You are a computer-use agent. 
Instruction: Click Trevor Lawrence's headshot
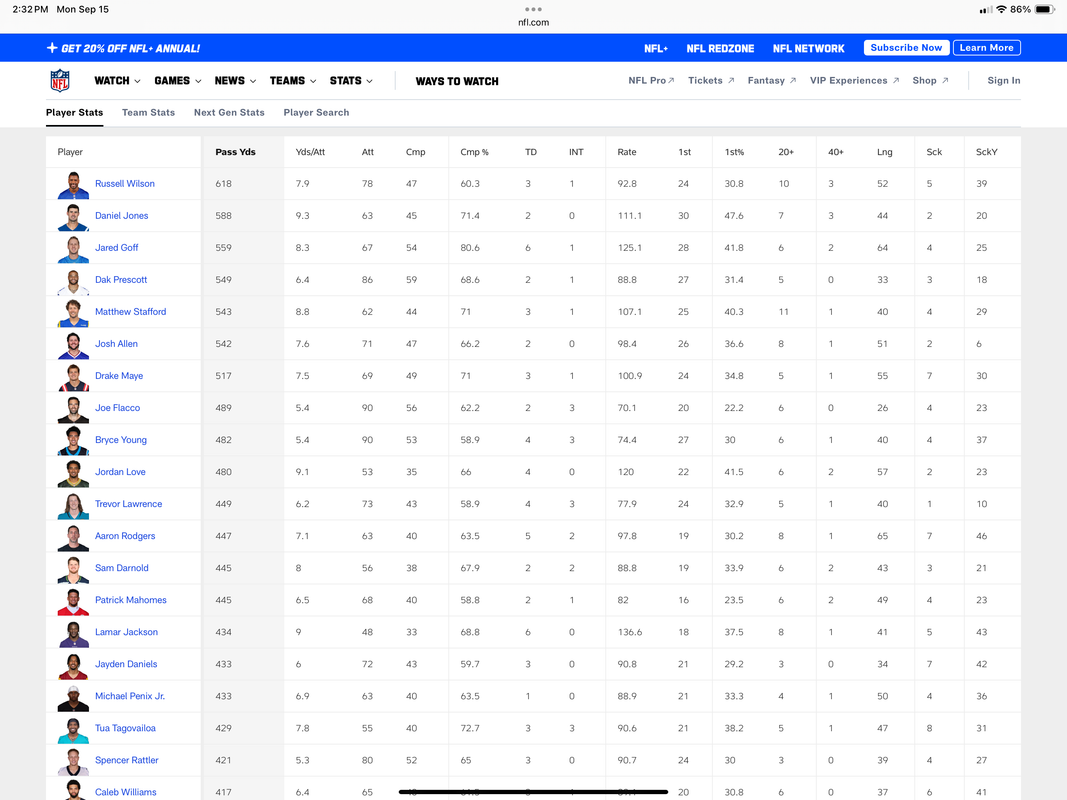pos(73,504)
